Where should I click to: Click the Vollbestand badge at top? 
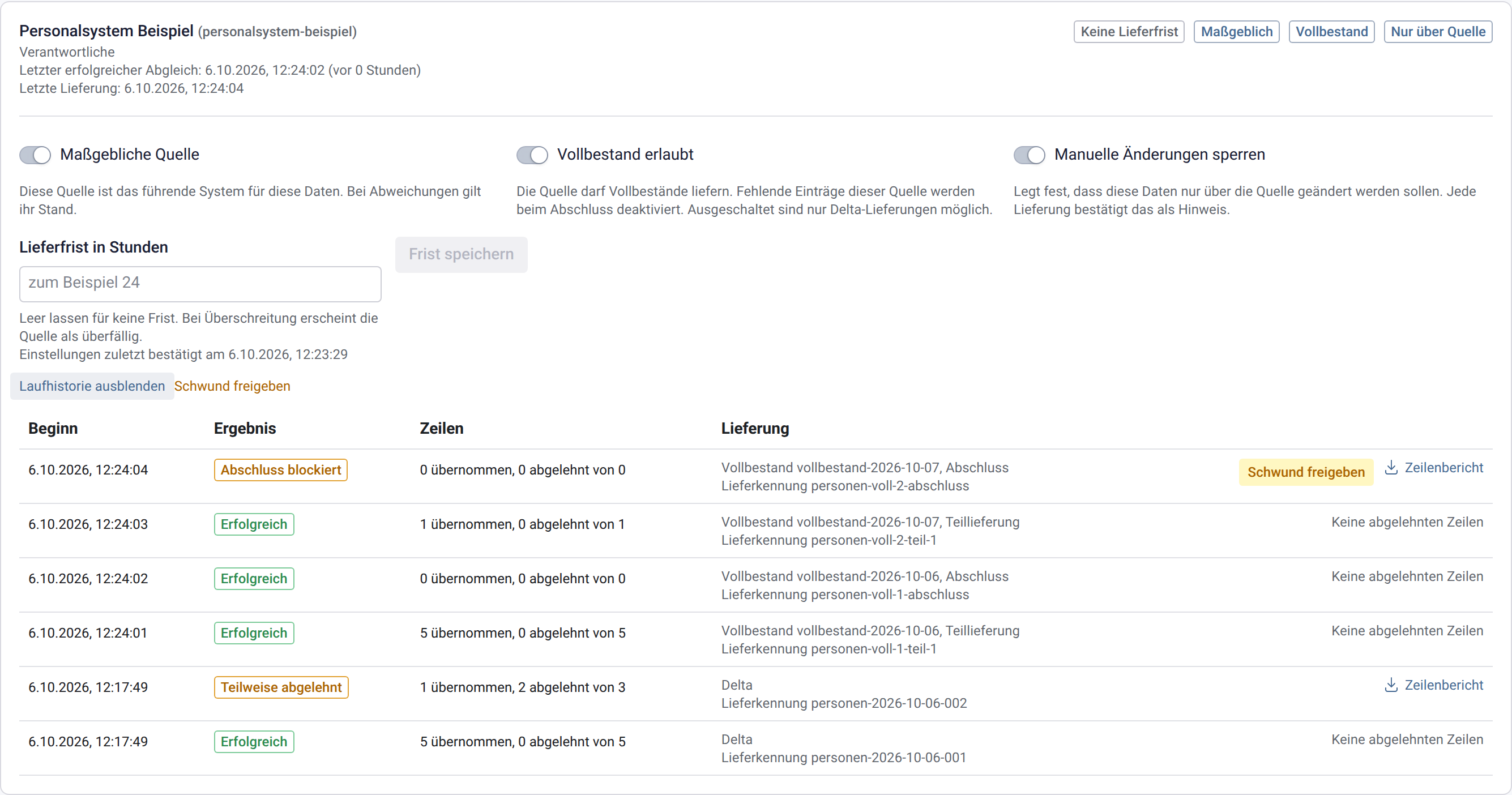coord(1332,32)
